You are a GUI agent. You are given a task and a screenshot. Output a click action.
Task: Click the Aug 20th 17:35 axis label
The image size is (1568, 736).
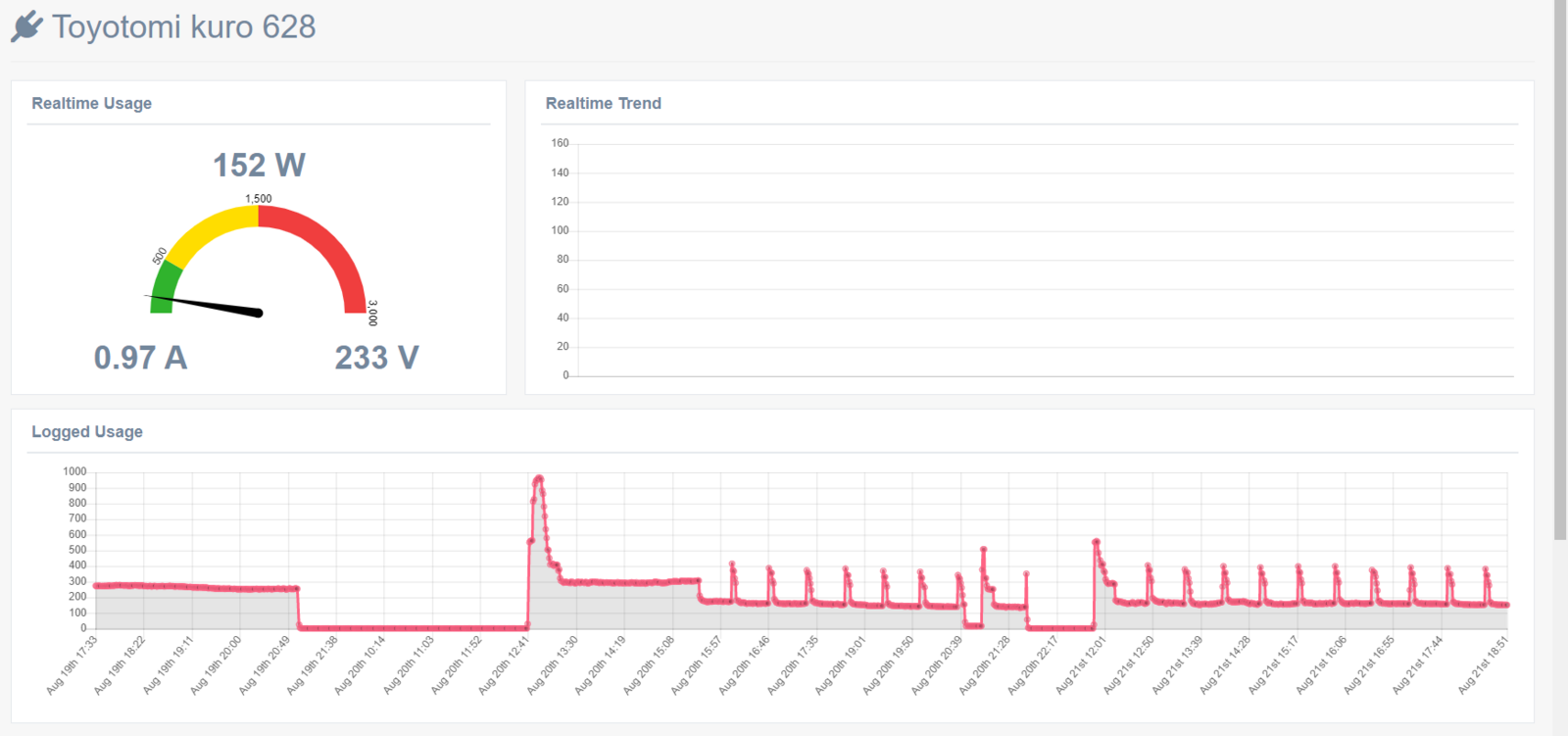pos(792,665)
